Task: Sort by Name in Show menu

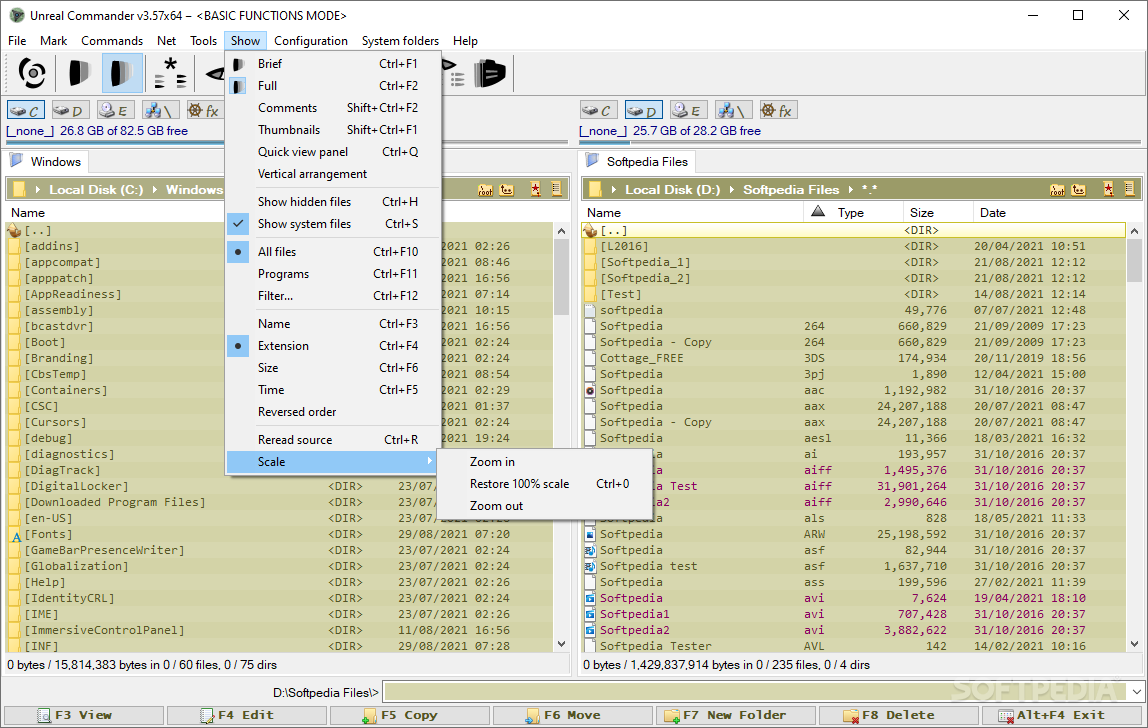Action: coord(333,324)
